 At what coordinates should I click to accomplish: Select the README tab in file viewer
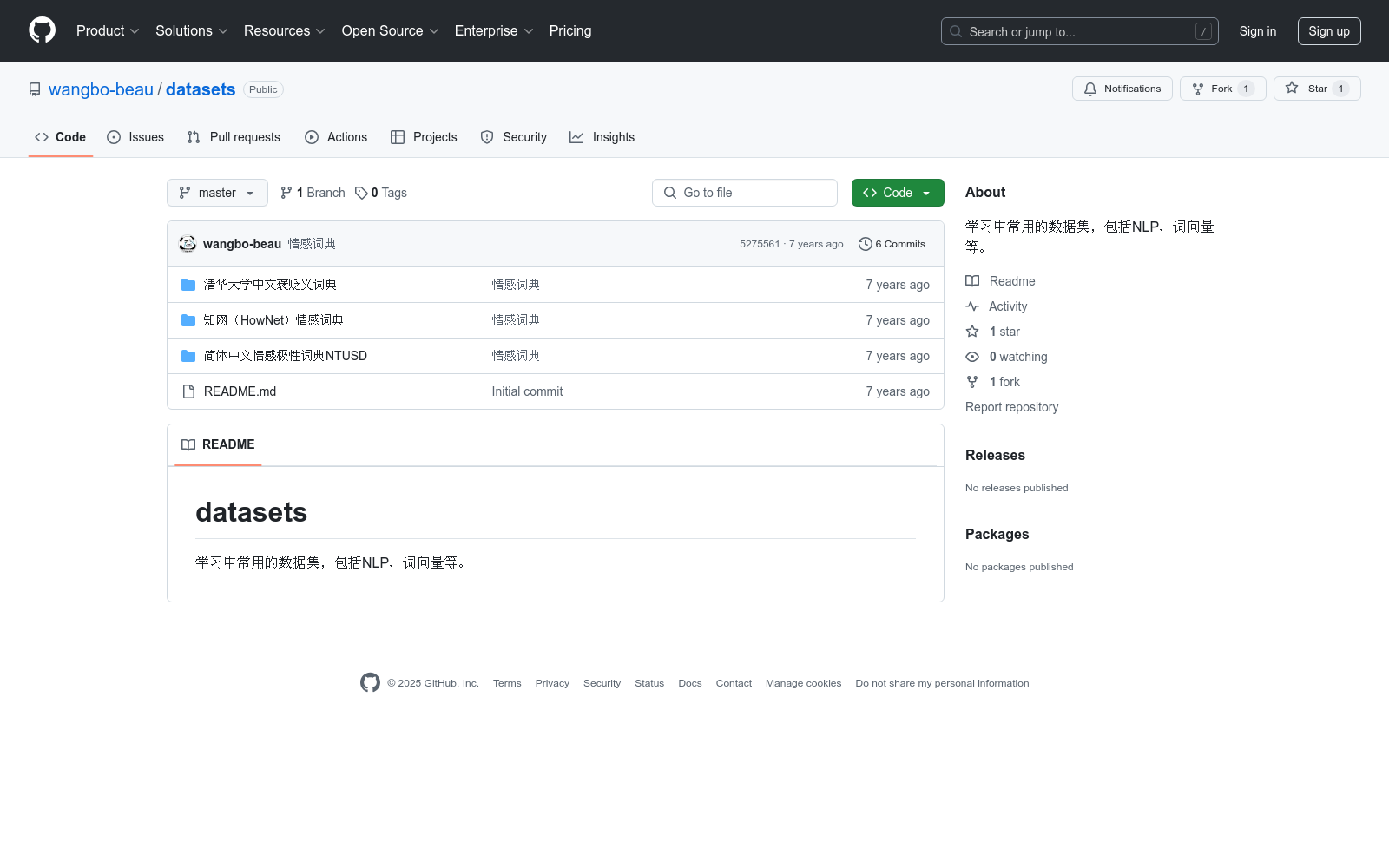pyautogui.click(x=218, y=444)
